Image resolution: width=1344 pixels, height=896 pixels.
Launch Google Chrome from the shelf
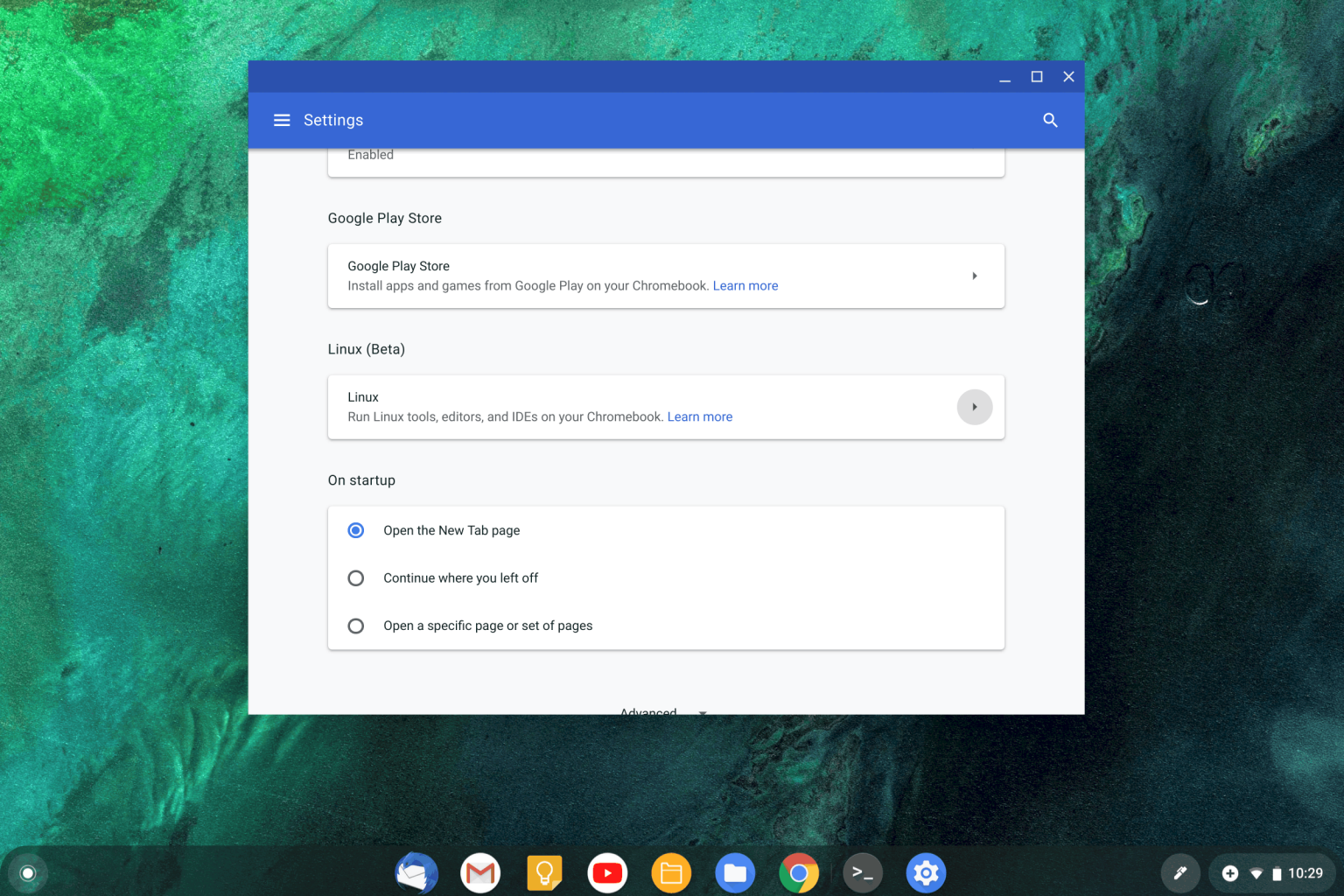click(799, 873)
